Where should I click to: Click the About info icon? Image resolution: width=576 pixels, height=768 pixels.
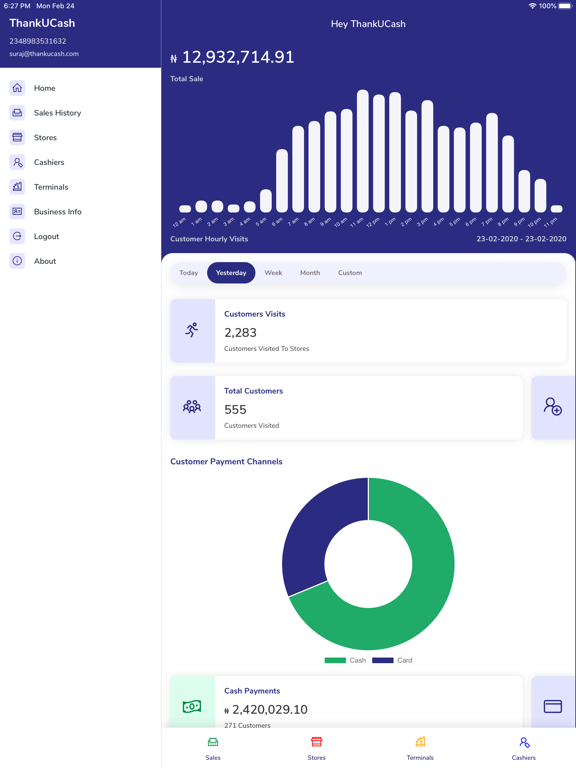17,261
